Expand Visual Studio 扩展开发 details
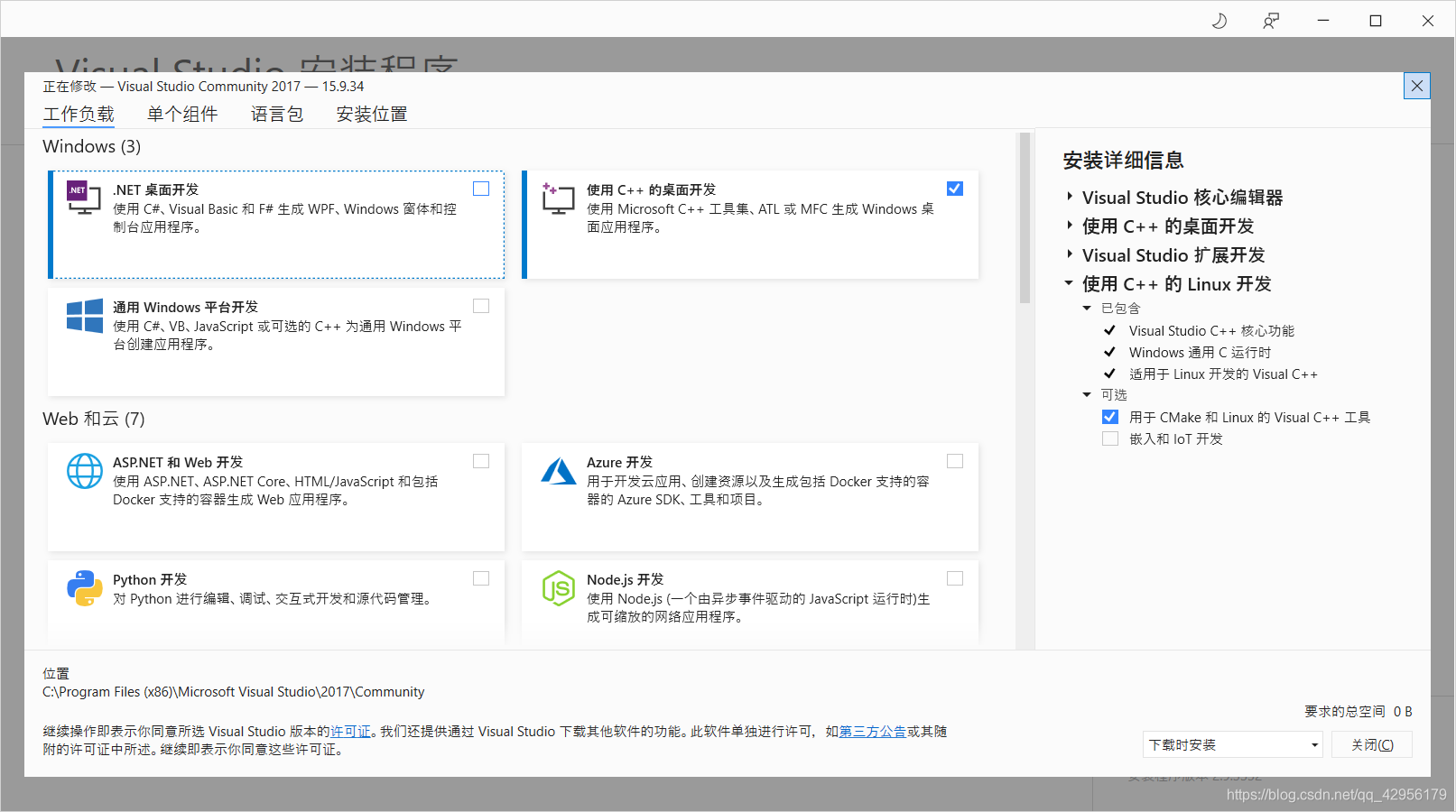 click(x=1070, y=254)
